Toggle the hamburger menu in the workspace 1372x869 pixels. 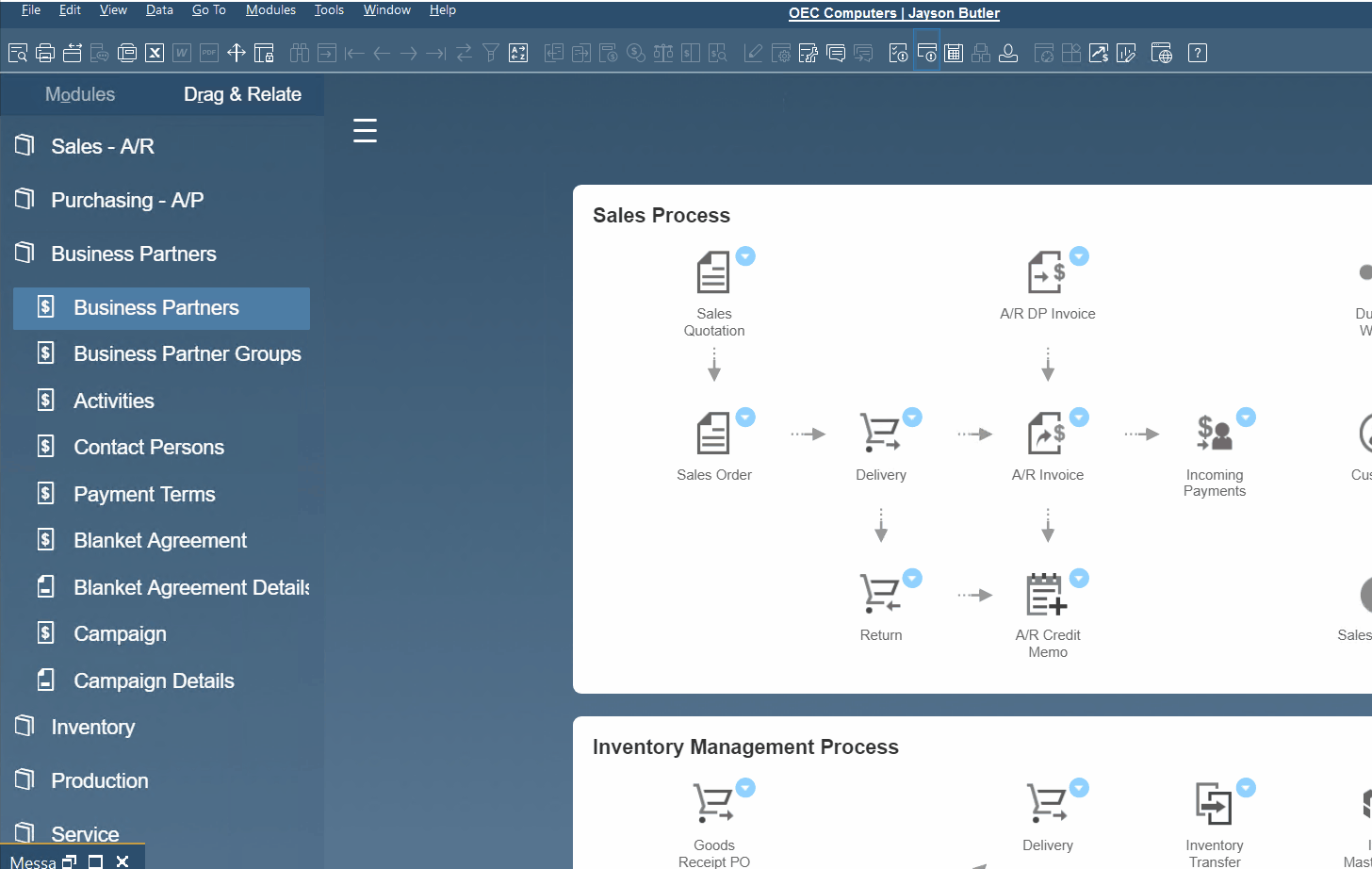[365, 131]
